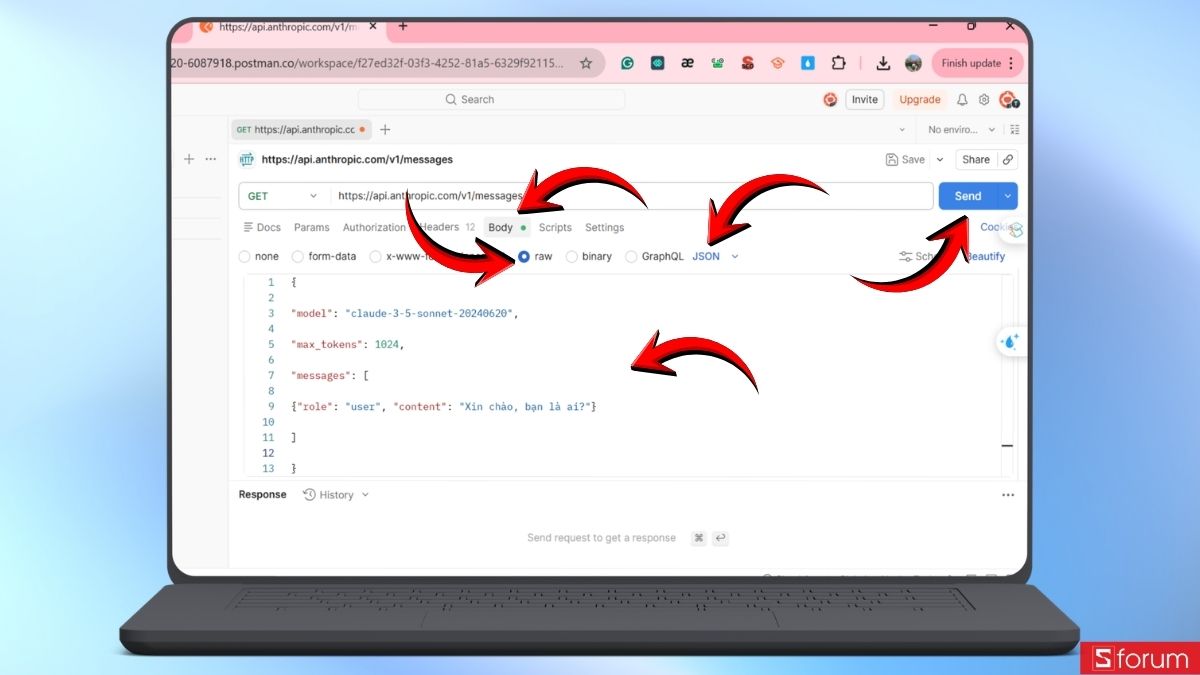Select the raw body radio option
Viewport: 1200px width, 675px height.
pos(524,257)
